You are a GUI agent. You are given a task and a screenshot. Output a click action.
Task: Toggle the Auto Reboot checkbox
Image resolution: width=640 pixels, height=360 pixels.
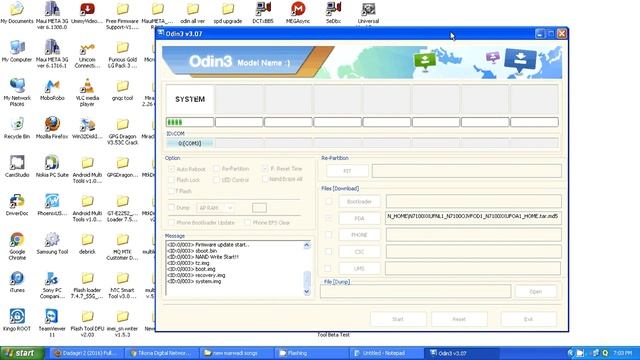point(171,169)
